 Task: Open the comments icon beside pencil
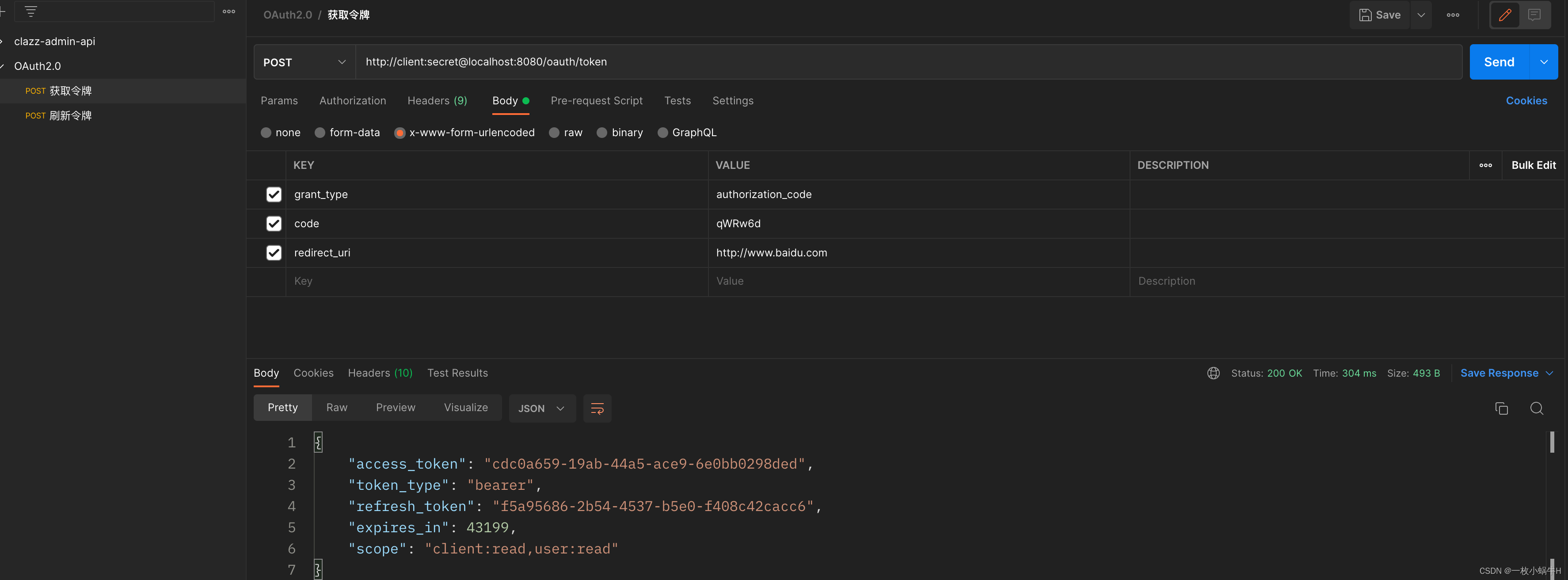pos(1534,15)
